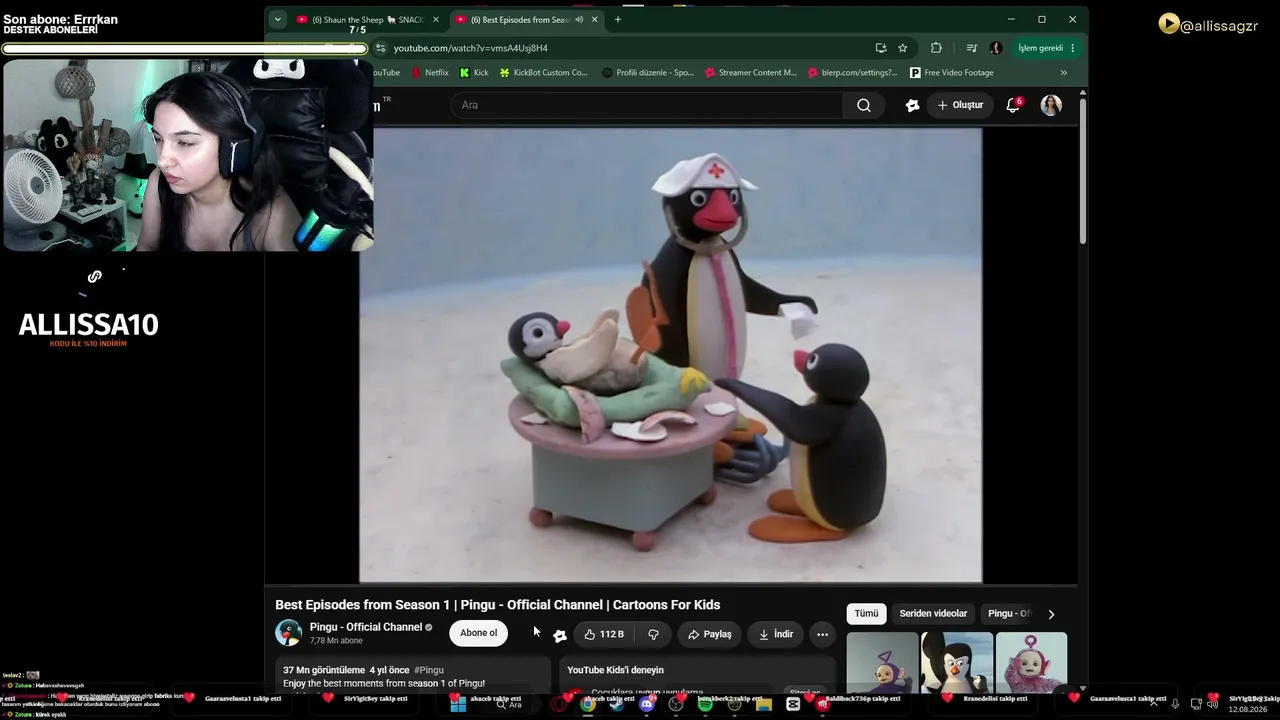This screenshot has width=1280, height=720.
Task: Click the YouTube page scrollbar
Action: 1082,170
